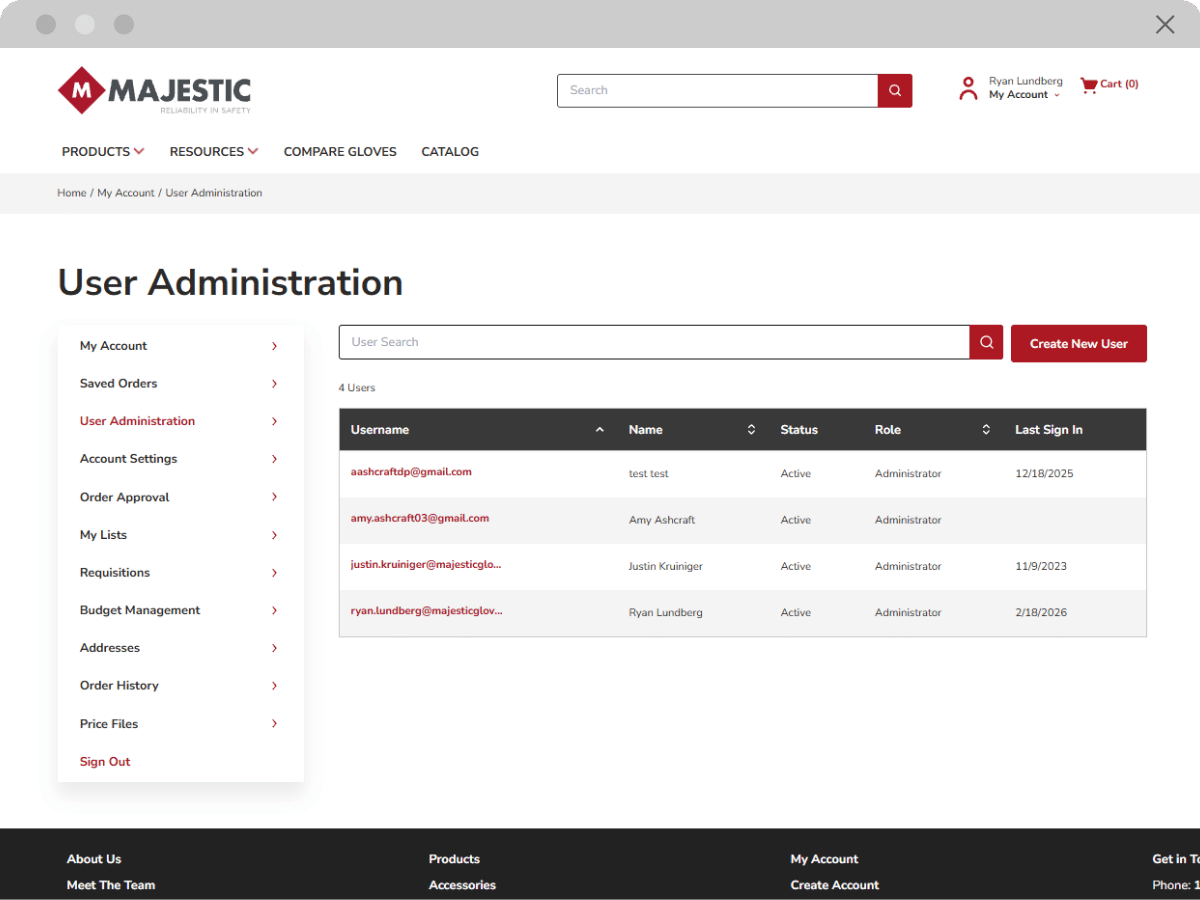Viewport: 1200px width, 900px height.
Task: Open Meet The Team in the footer
Action: 110,885
